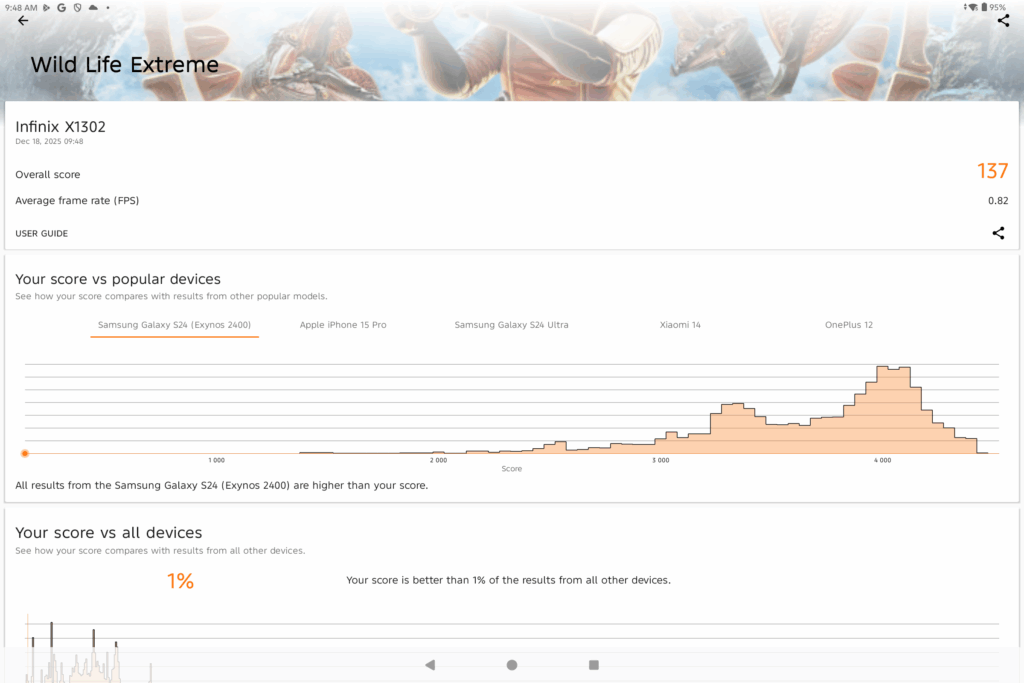Switch to the OnePlus 12 tab
This screenshot has height=683, width=1024.
pos(849,325)
